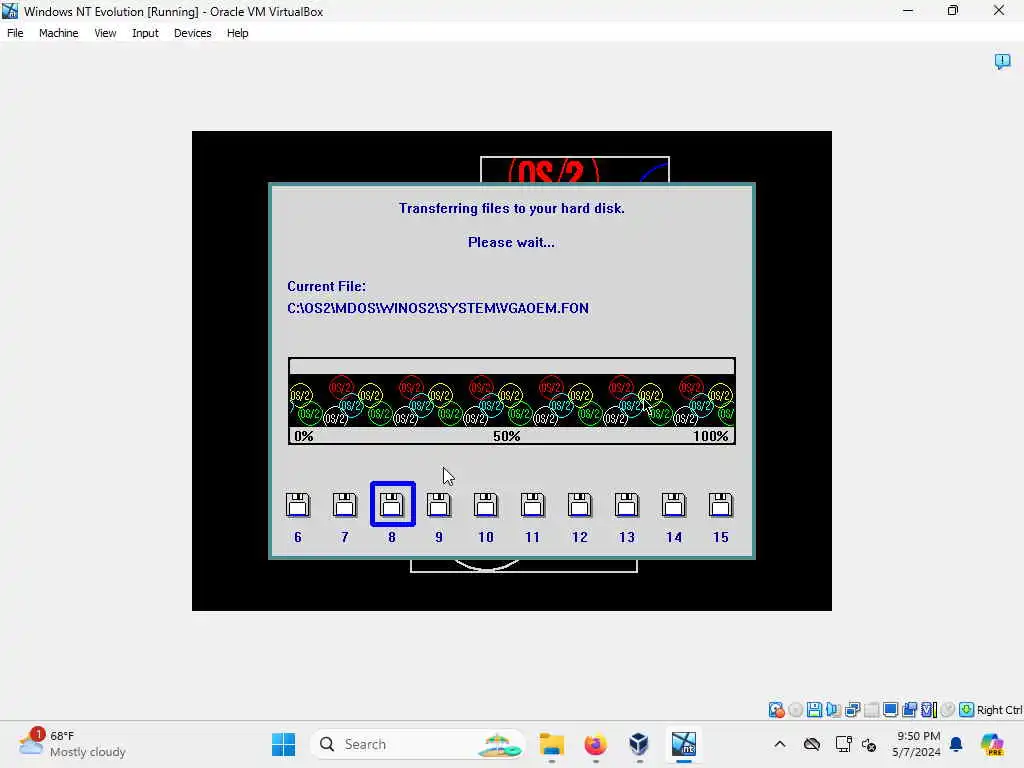
Task: Click the floppy drive status icon
Action: coord(814,710)
